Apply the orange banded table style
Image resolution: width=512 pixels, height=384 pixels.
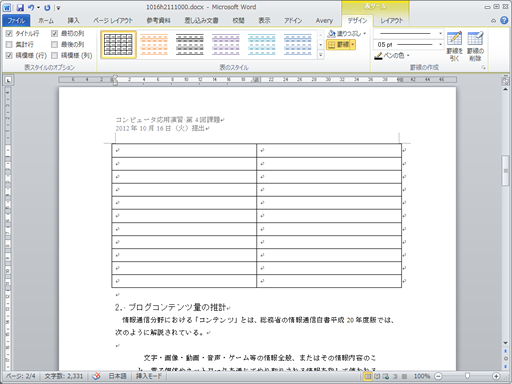tap(154, 45)
